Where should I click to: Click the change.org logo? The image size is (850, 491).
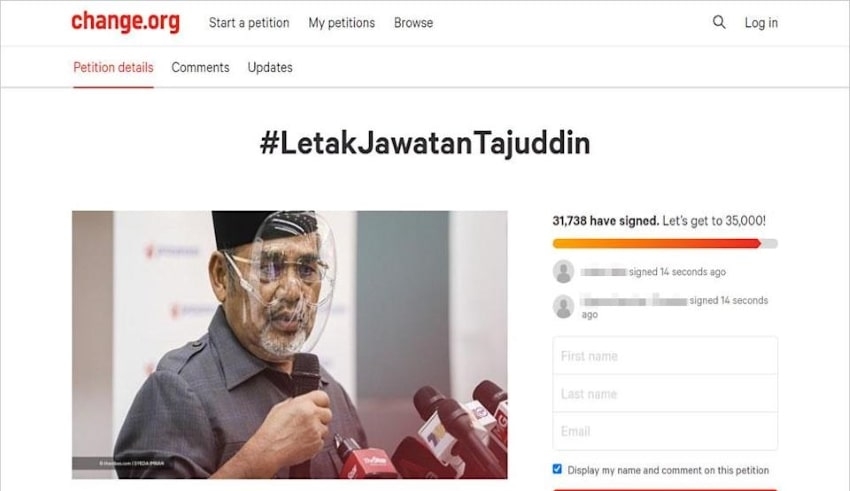[125, 22]
